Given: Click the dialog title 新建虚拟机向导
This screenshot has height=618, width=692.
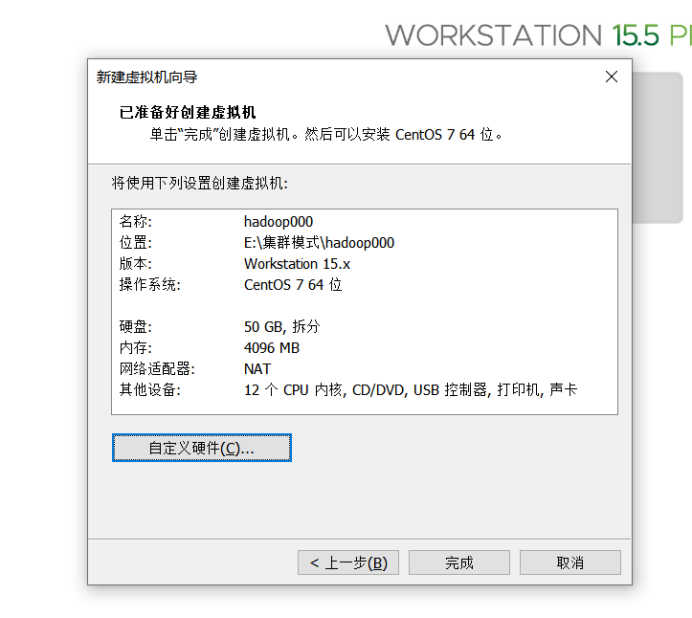Looking at the screenshot, I should click(147, 77).
